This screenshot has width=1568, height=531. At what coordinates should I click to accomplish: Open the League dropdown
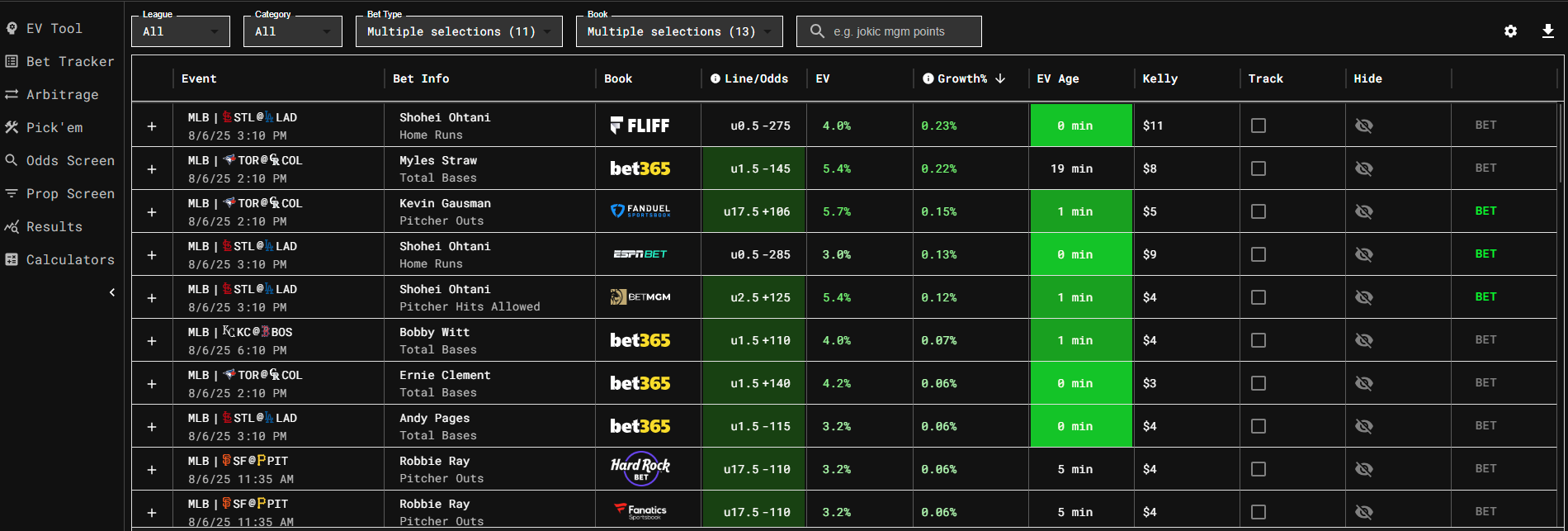[x=180, y=31]
